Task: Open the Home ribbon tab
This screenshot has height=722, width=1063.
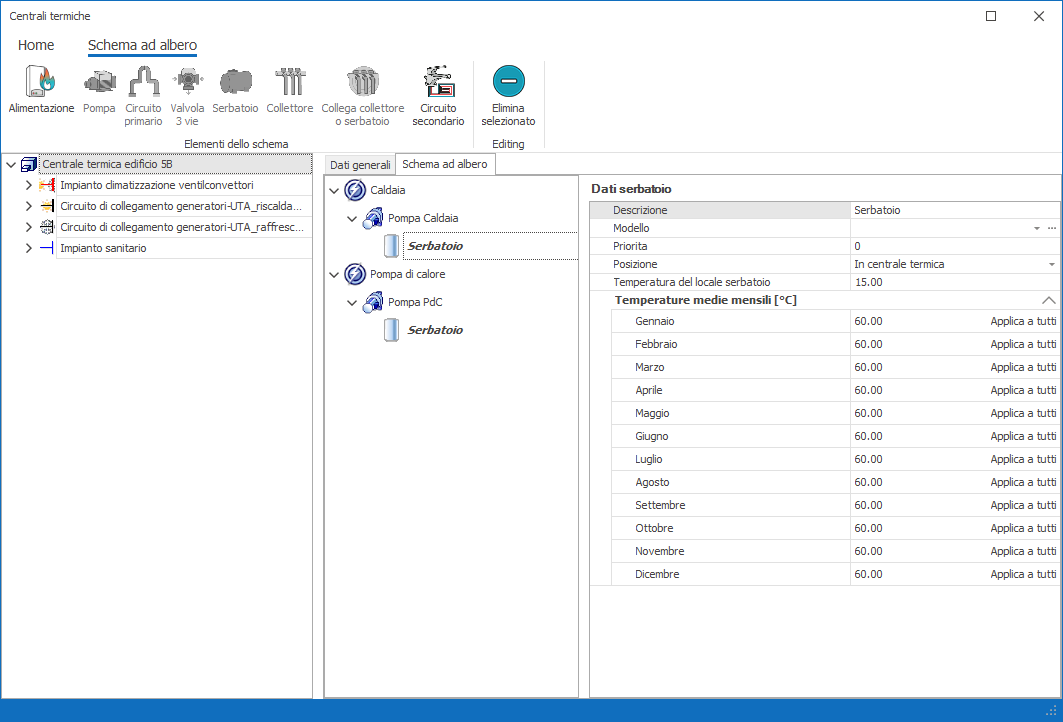Action: click(x=36, y=45)
